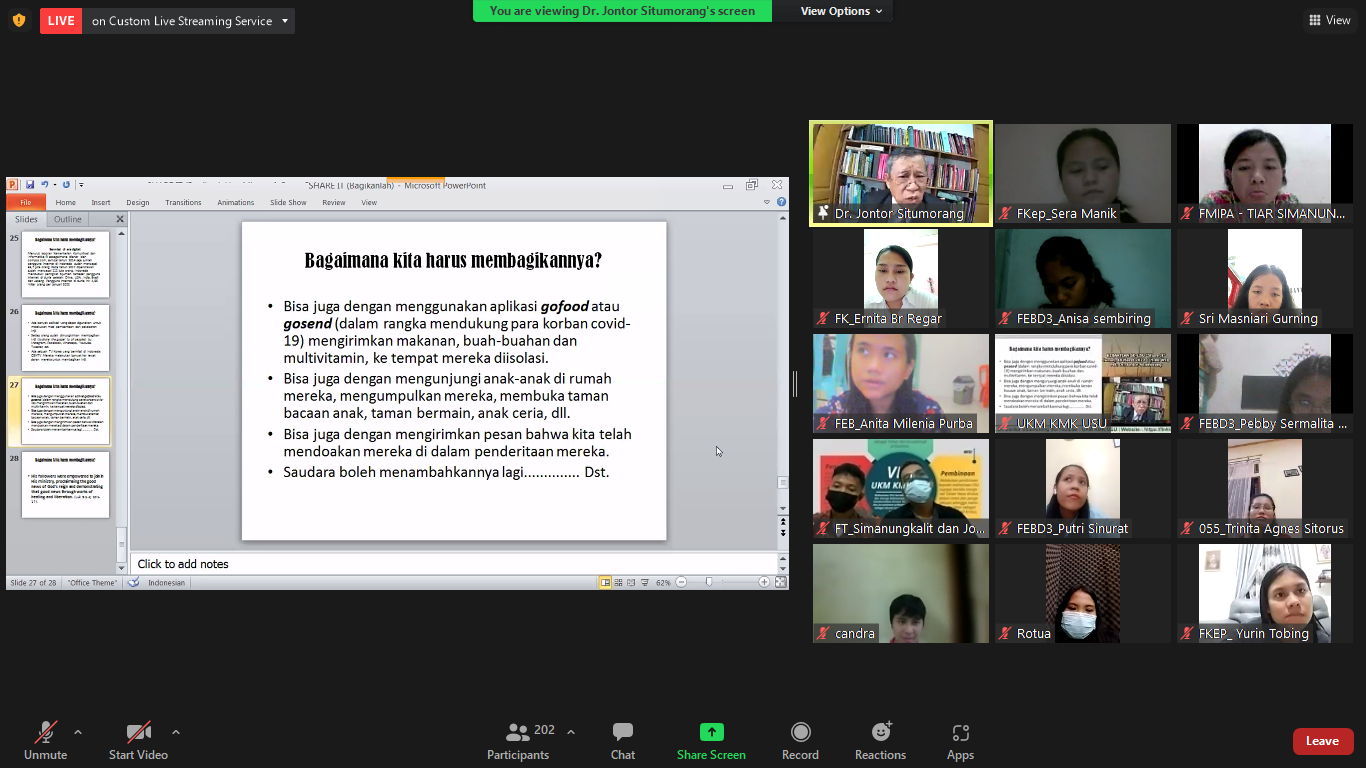Image resolution: width=1366 pixels, height=768 pixels.
Task: Select Dr. Jontor Situmorang's video tile
Action: click(901, 173)
